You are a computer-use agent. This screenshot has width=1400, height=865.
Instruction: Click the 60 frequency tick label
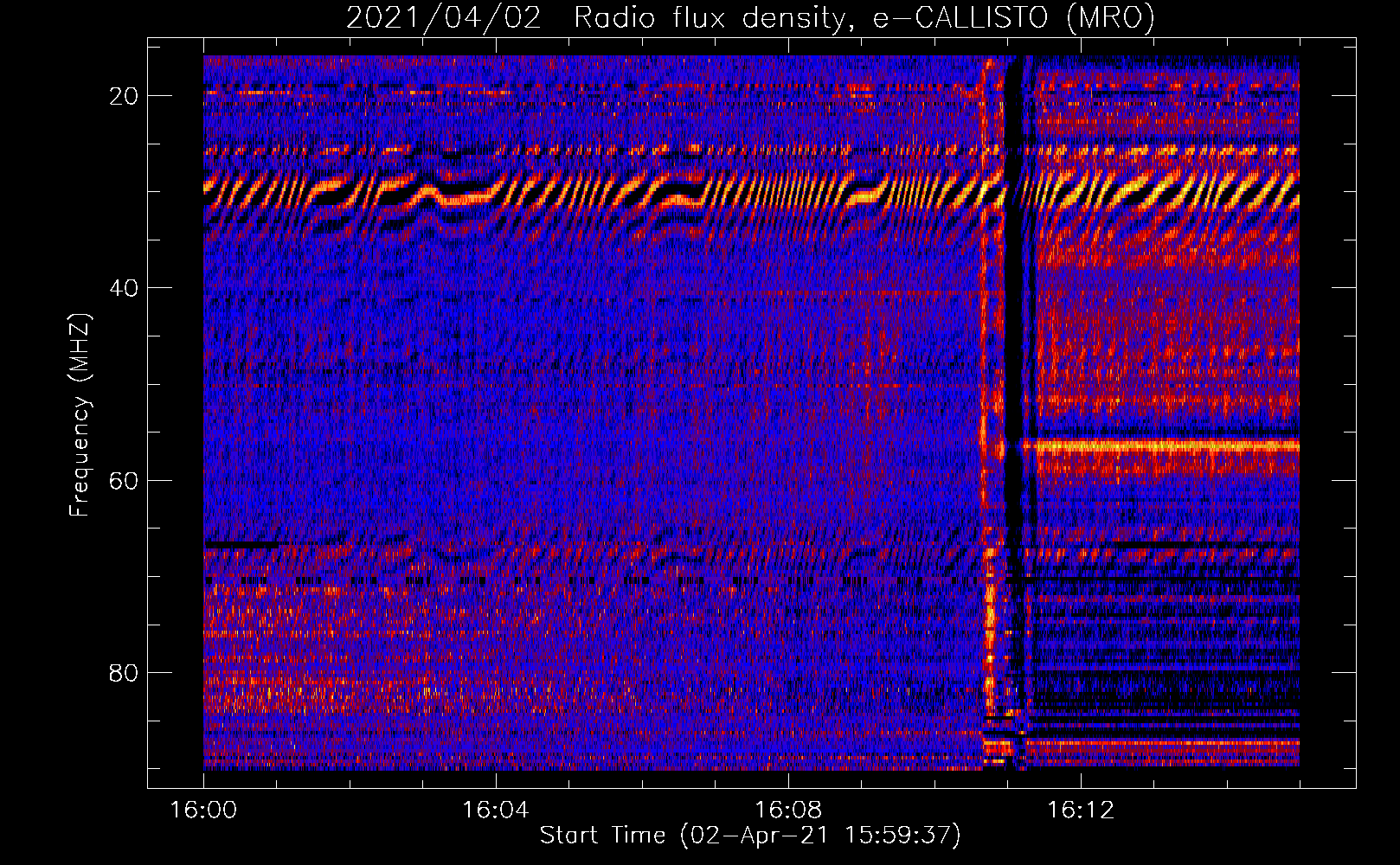(124, 480)
